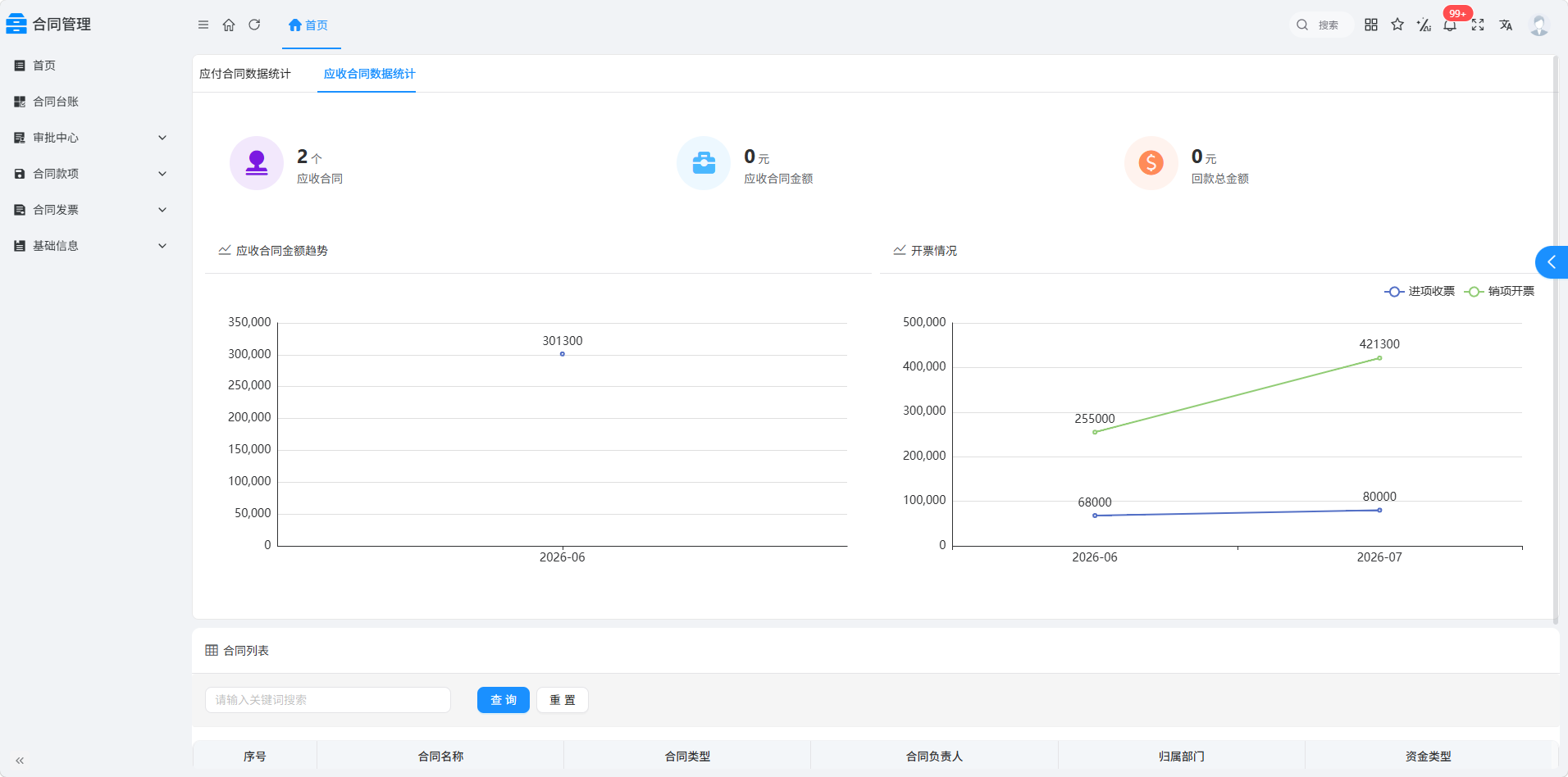This screenshot has height=777, width=1568.
Task: Switch to the 应付合同数据统计 tab
Action: pos(245,74)
